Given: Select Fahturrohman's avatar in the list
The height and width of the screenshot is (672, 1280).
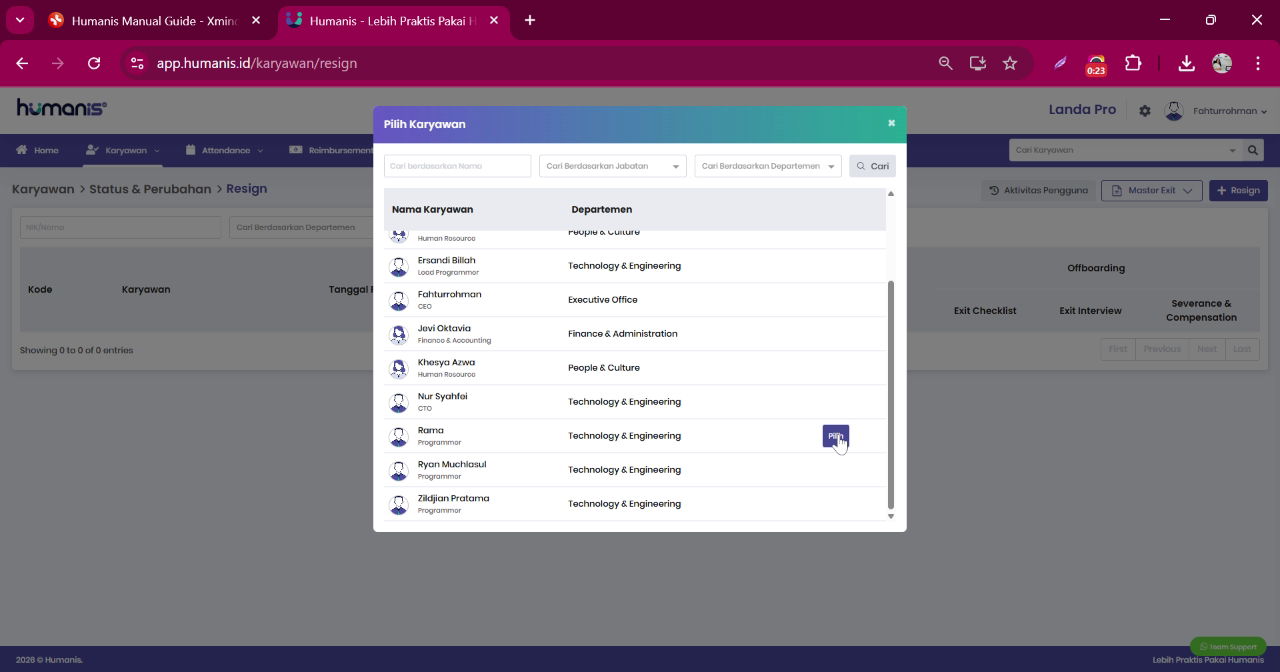Looking at the screenshot, I should click(399, 301).
